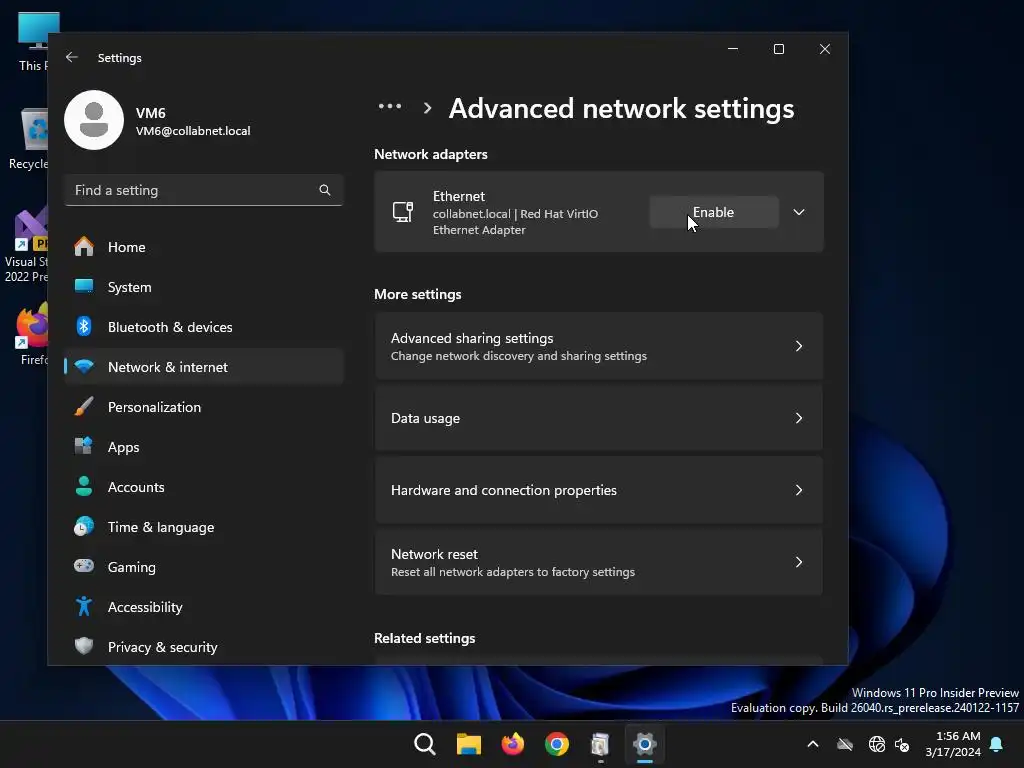Click the Accounts icon in sidebar
This screenshot has width=1024, height=768.
(x=84, y=487)
